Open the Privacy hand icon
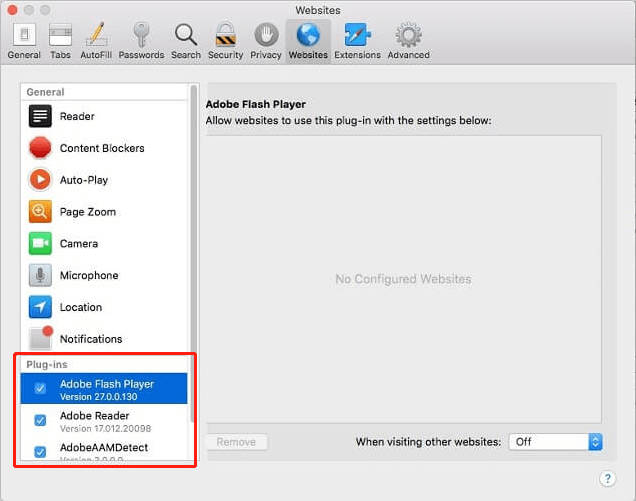Screen dimensions: 636x501 [266, 35]
